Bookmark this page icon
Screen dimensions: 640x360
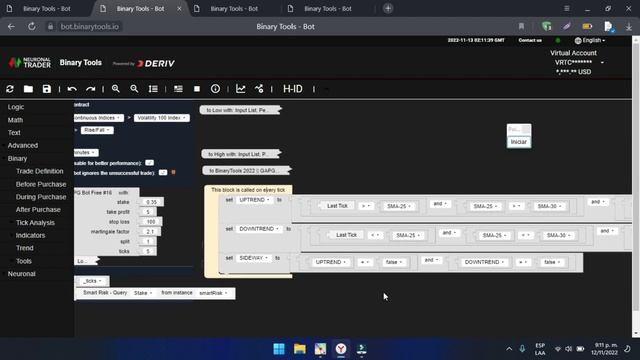(x=521, y=27)
